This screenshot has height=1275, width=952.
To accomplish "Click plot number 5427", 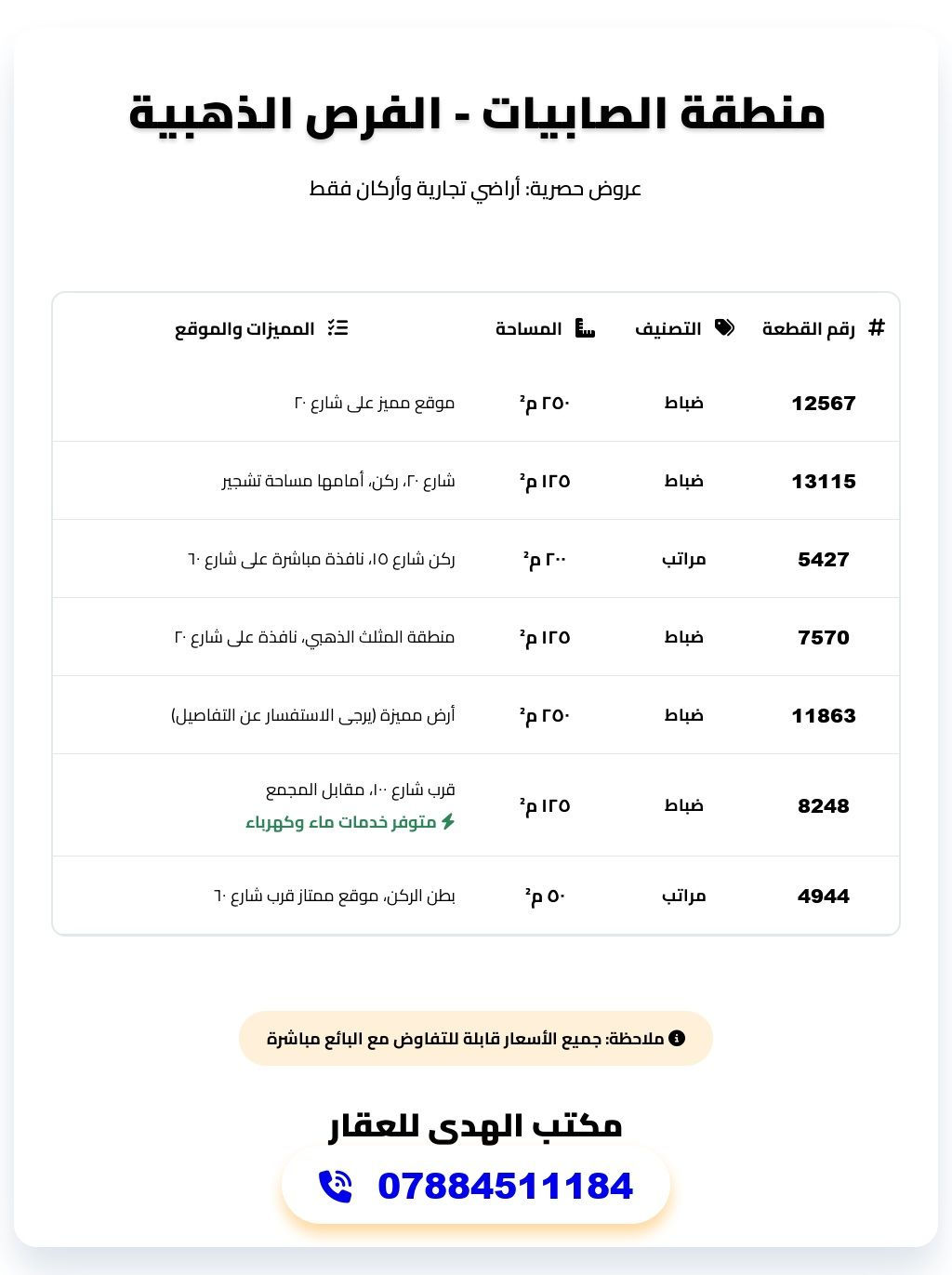I will [x=823, y=559].
